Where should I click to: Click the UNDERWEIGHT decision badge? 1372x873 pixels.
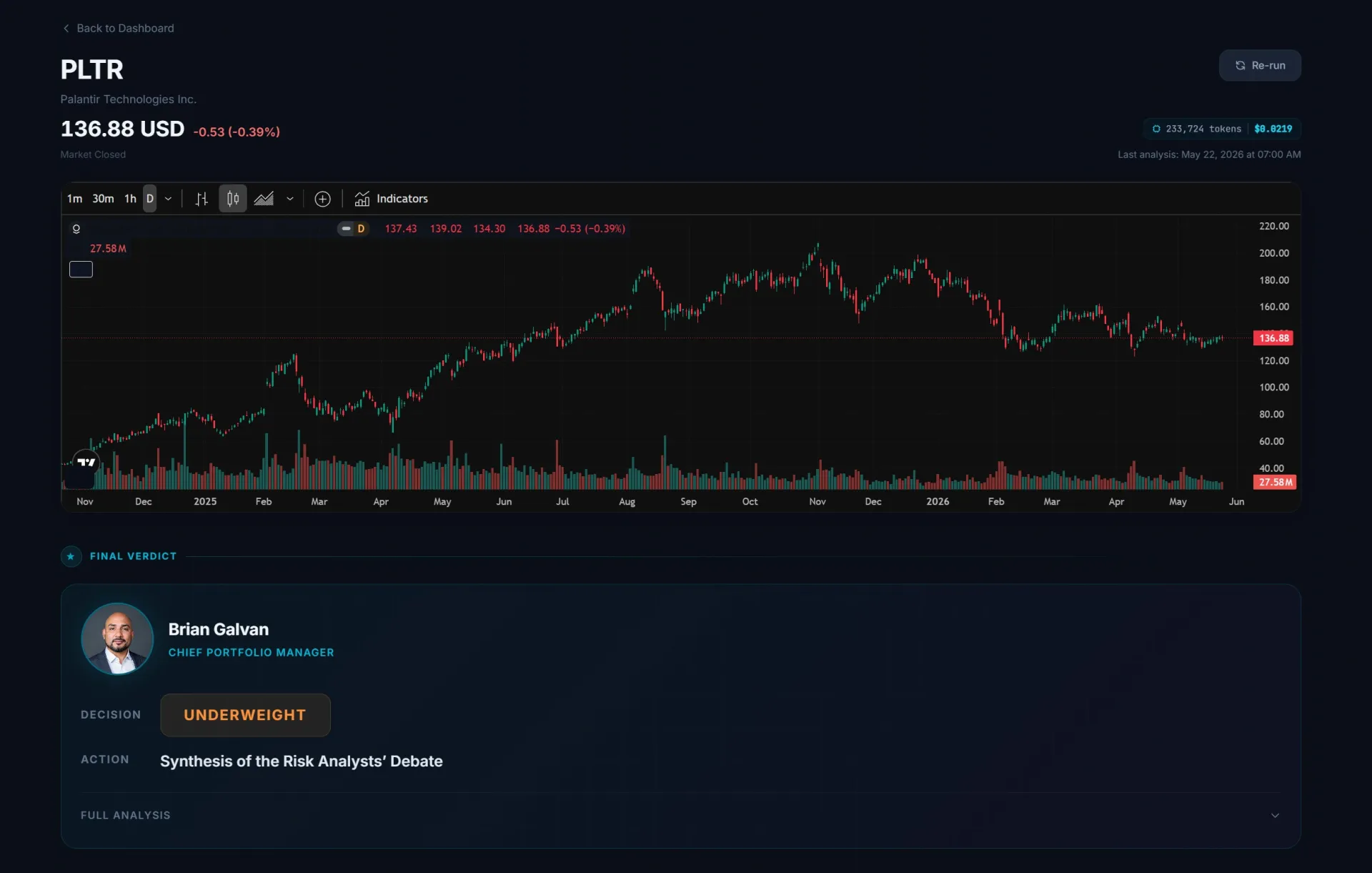tap(245, 715)
